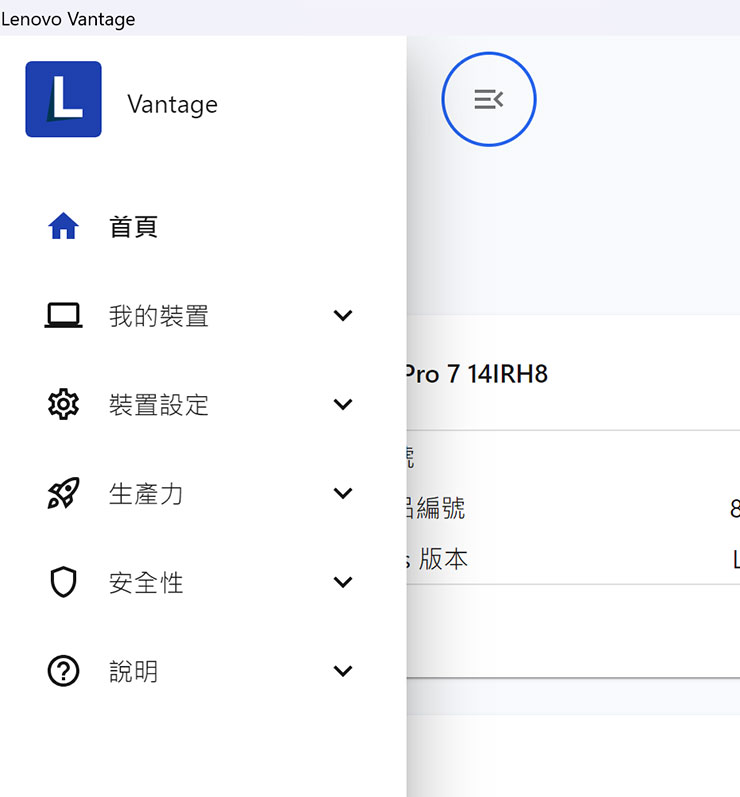The width and height of the screenshot is (740, 797).
Task: Expand the 生產力 chevron
Action: (x=343, y=494)
